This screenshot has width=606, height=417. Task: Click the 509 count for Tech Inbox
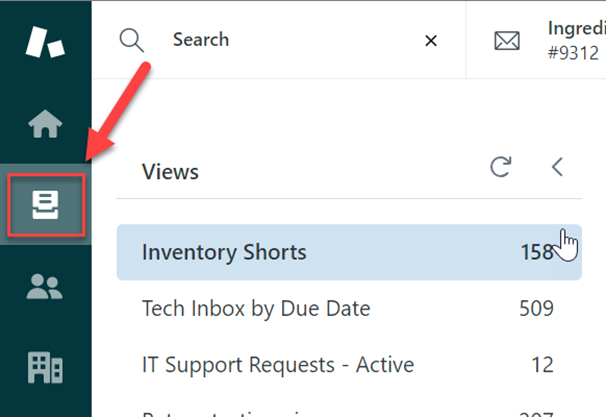pos(536,308)
